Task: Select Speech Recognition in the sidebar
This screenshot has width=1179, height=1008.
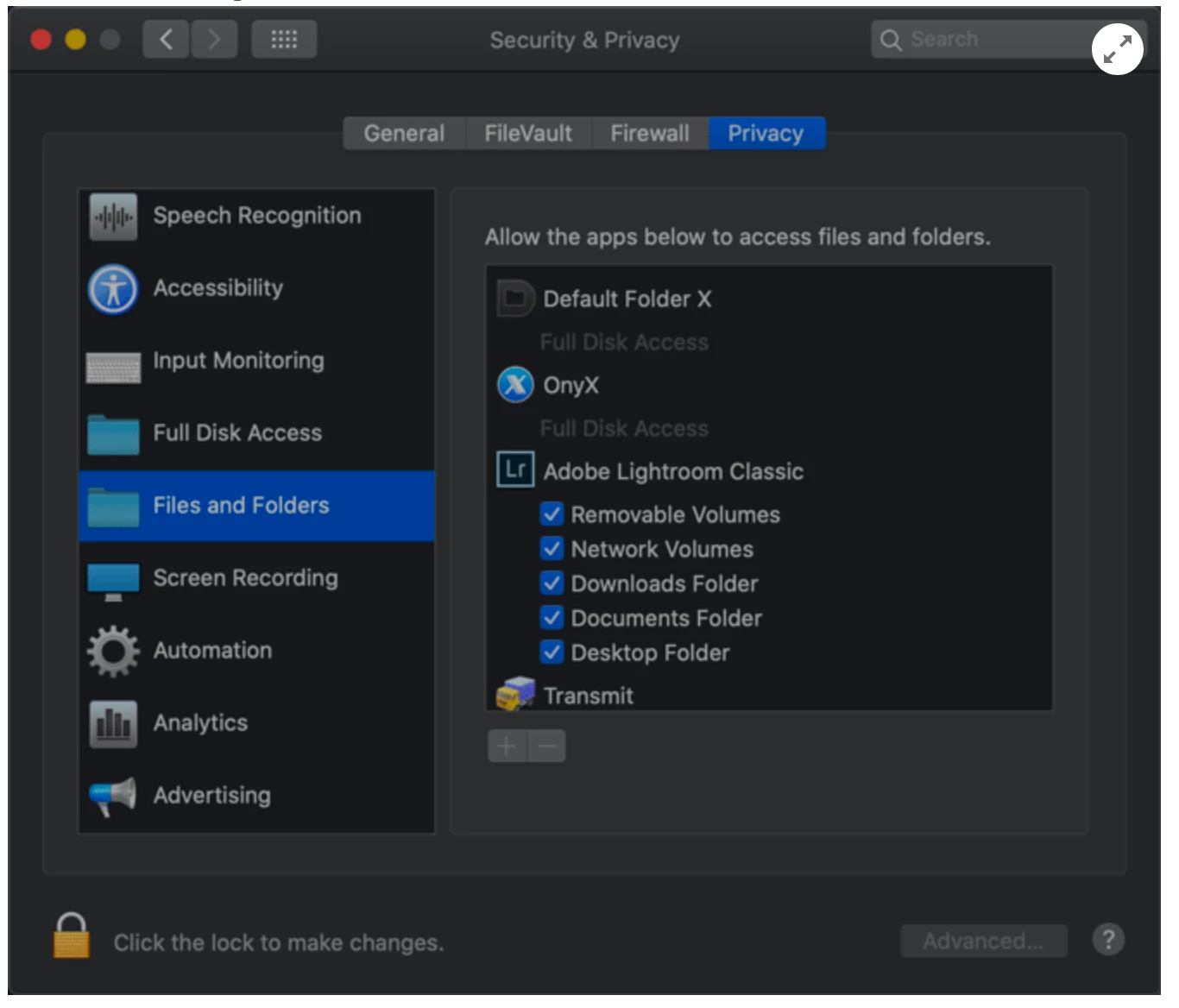Action: [257, 216]
